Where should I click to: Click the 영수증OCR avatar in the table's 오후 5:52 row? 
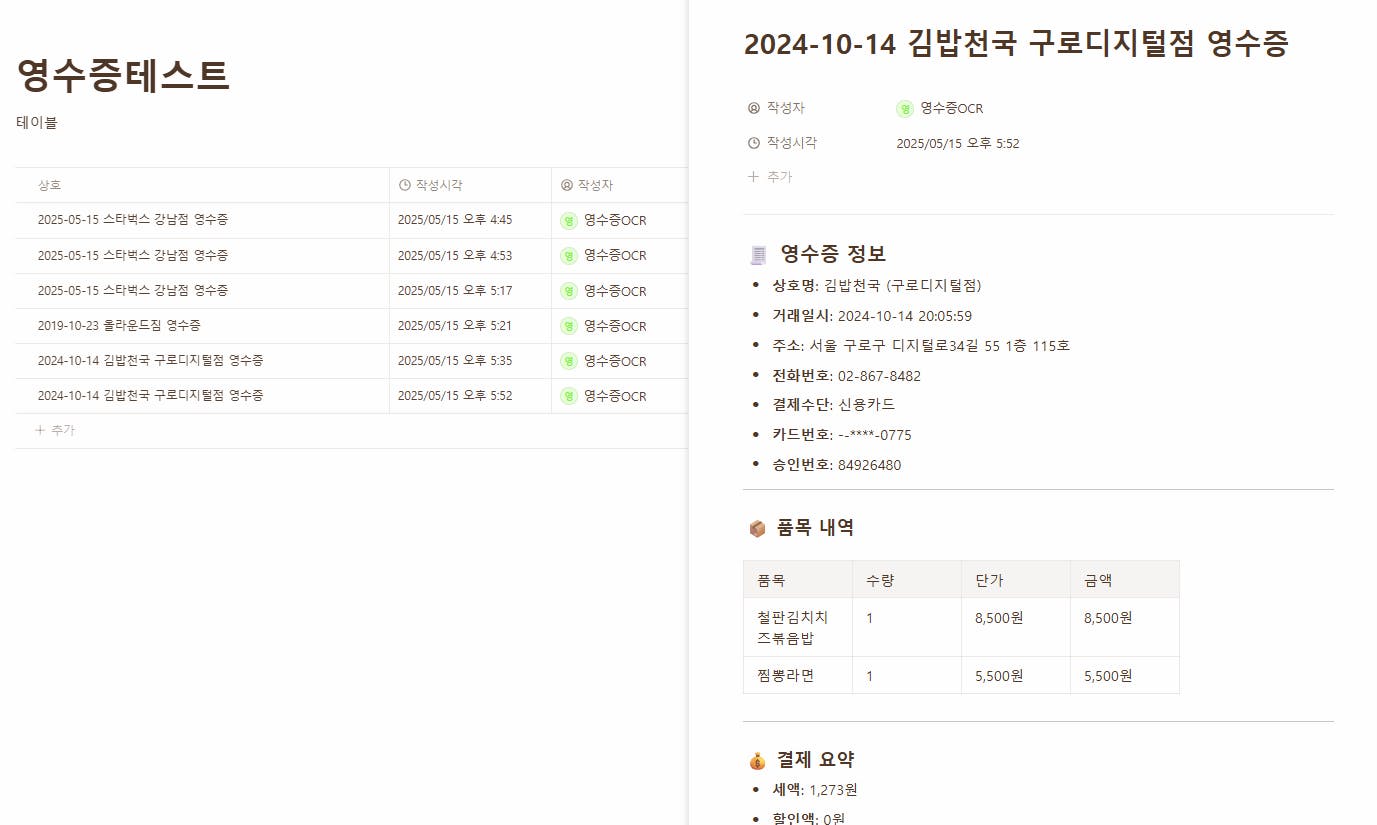pyautogui.click(x=569, y=396)
